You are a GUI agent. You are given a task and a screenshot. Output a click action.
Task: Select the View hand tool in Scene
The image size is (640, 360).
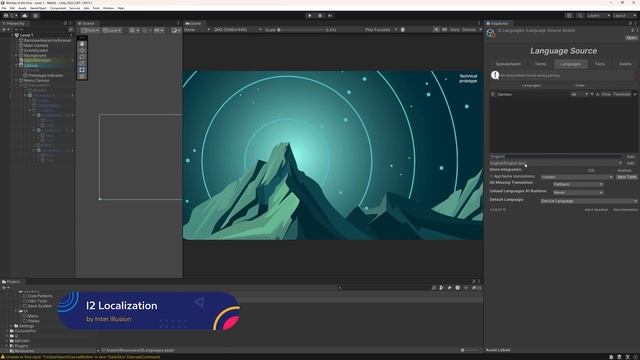(x=82, y=44)
